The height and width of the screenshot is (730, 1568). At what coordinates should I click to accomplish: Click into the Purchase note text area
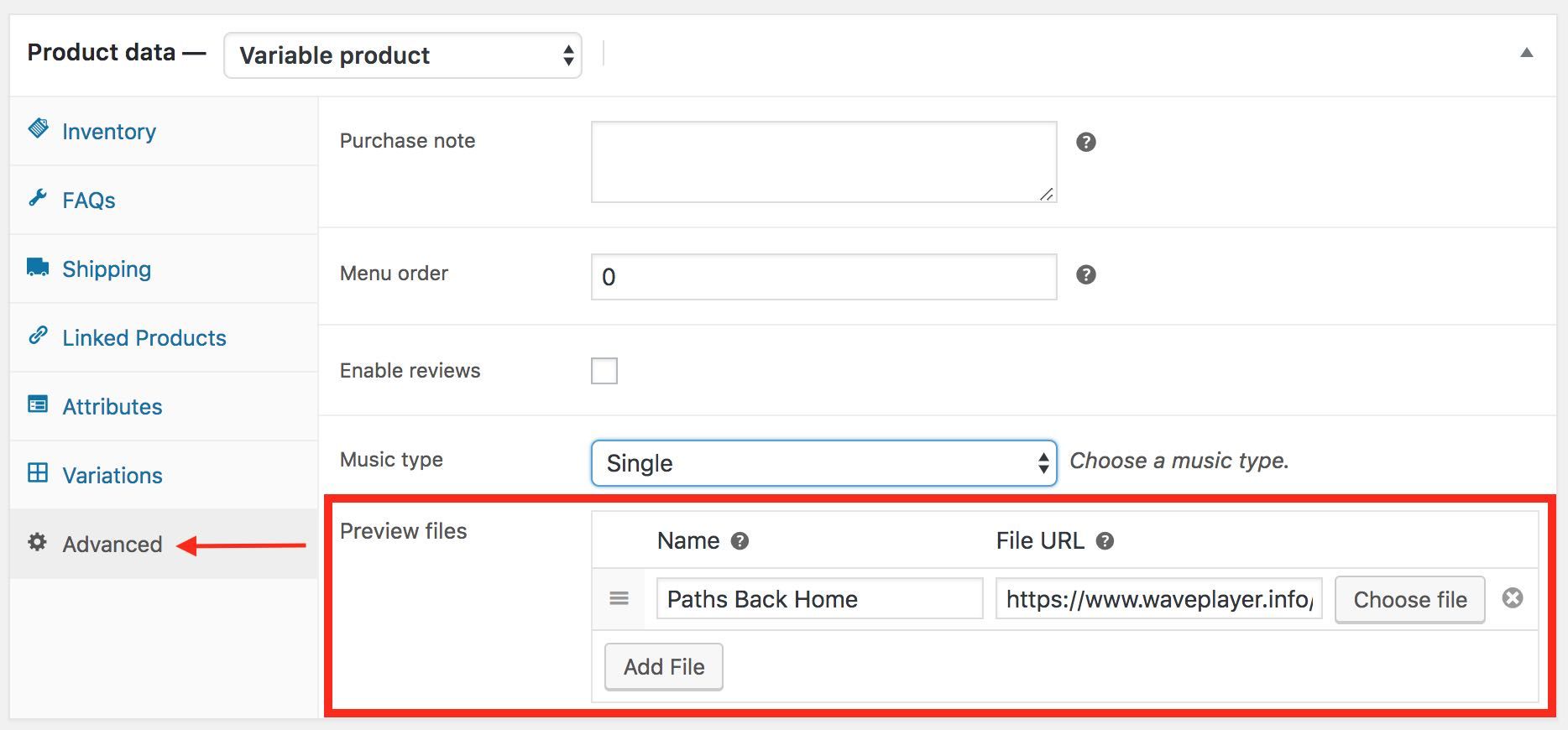coord(823,162)
